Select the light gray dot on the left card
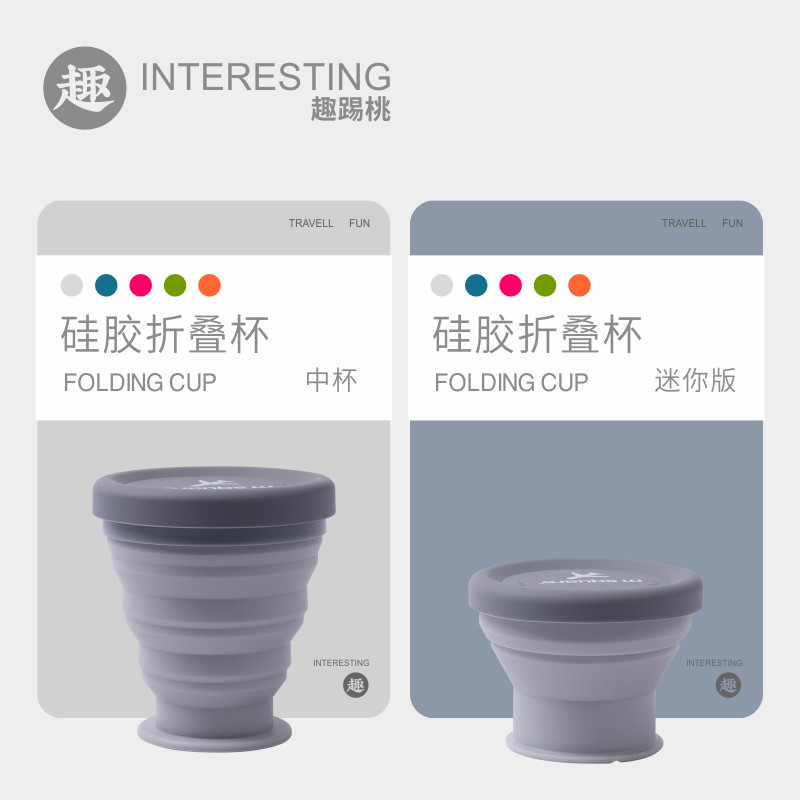The width and height of the screenshot is (800, 800). tap(72, 285)
